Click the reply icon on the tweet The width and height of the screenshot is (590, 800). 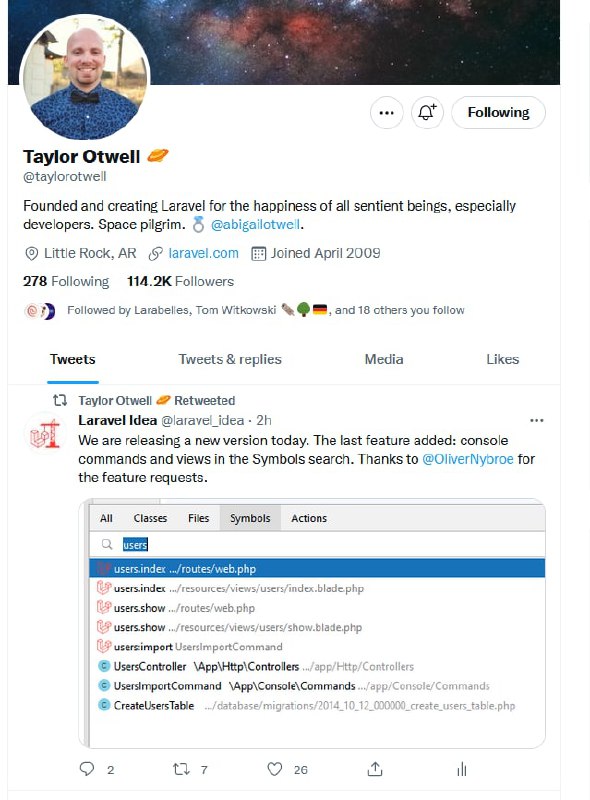[x=87, y=769]
